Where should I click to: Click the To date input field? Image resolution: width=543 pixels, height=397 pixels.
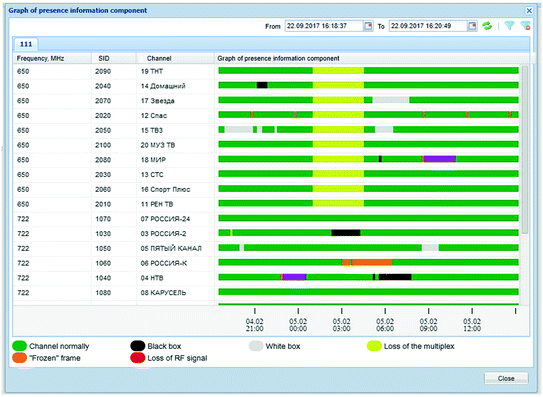click(428, 26)
